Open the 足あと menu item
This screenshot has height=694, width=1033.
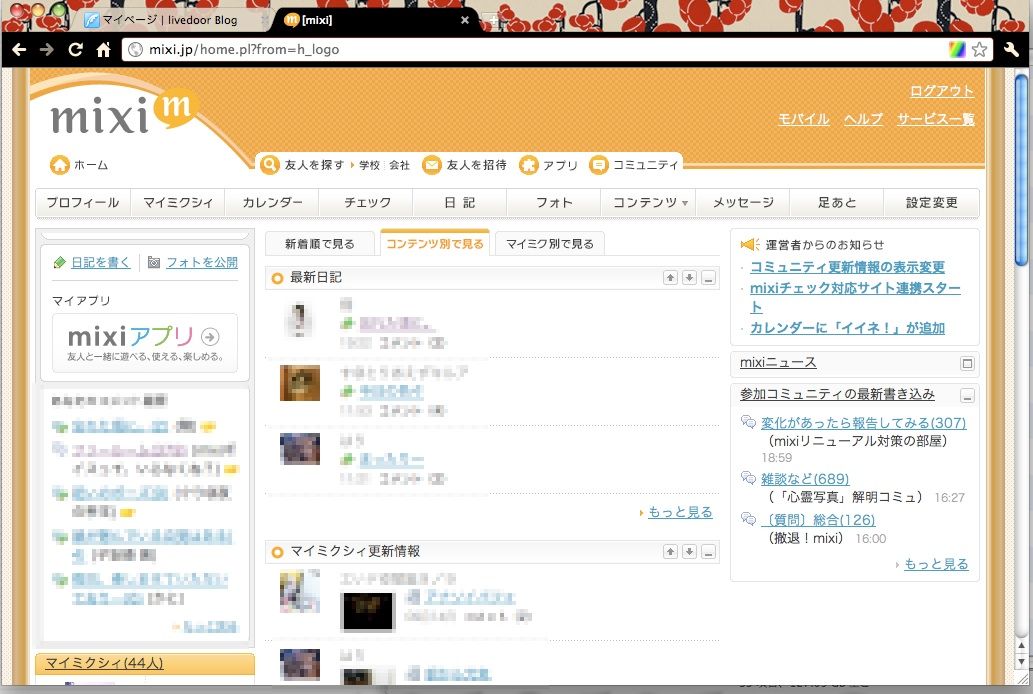tap(836, 202)
